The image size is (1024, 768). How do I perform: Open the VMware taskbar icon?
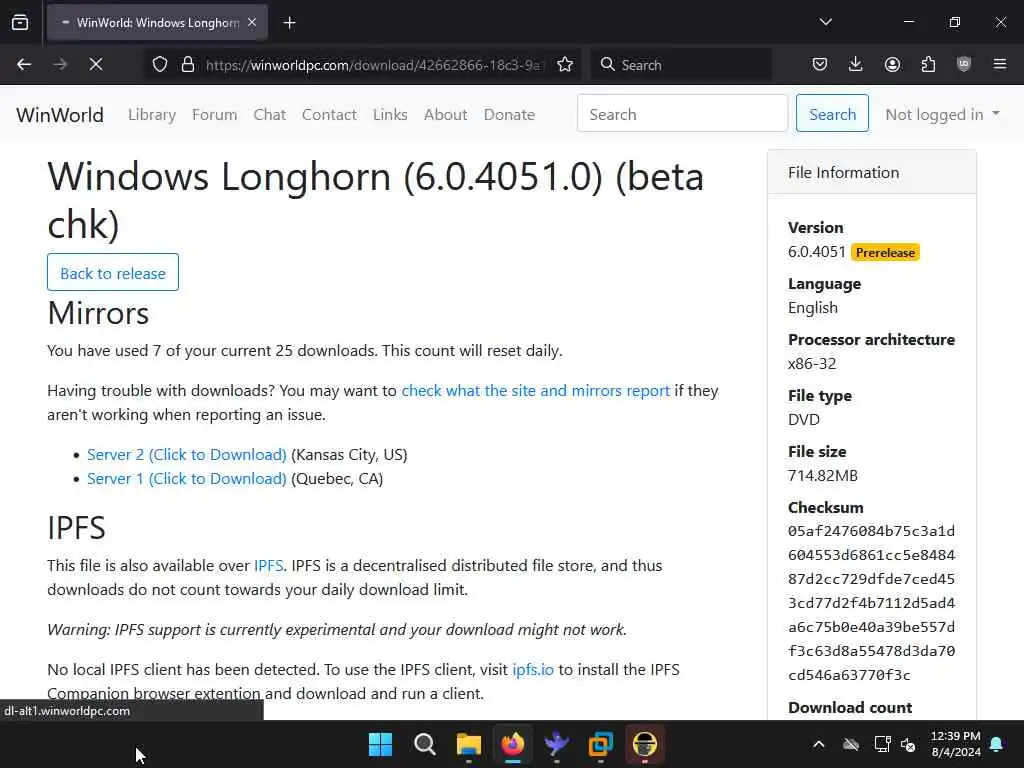coord(600,744)
